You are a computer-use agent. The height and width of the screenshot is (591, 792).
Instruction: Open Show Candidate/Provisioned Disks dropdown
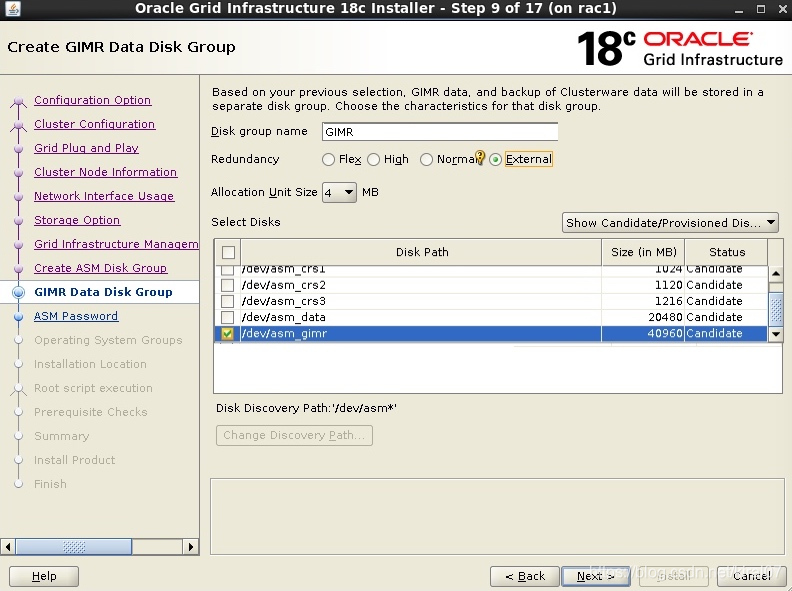coord(670,223)
